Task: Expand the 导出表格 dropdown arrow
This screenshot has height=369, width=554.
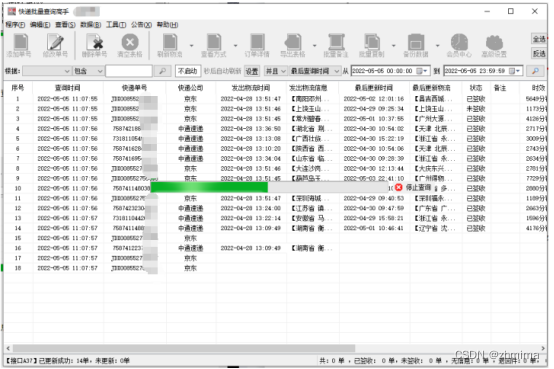Action: tap(314, 46)
